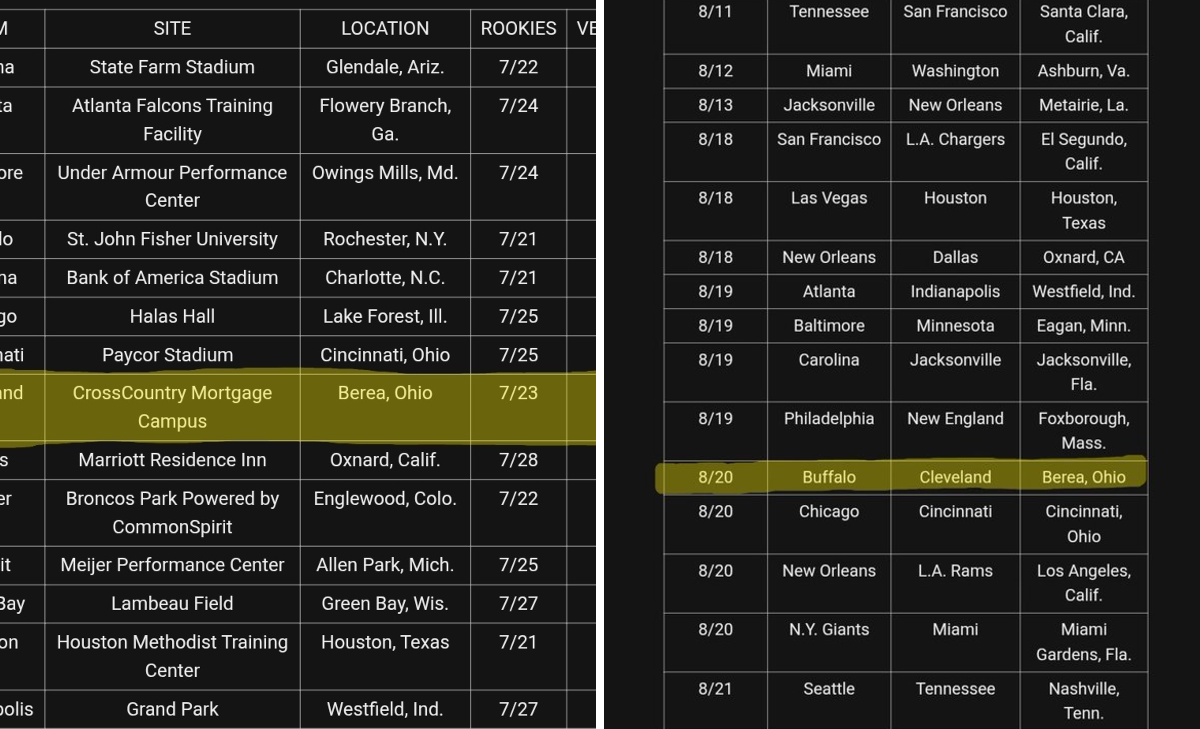1200x729 pixels.
Task: Select Nashville, Tenn. cell
Action: point(1084,700)
